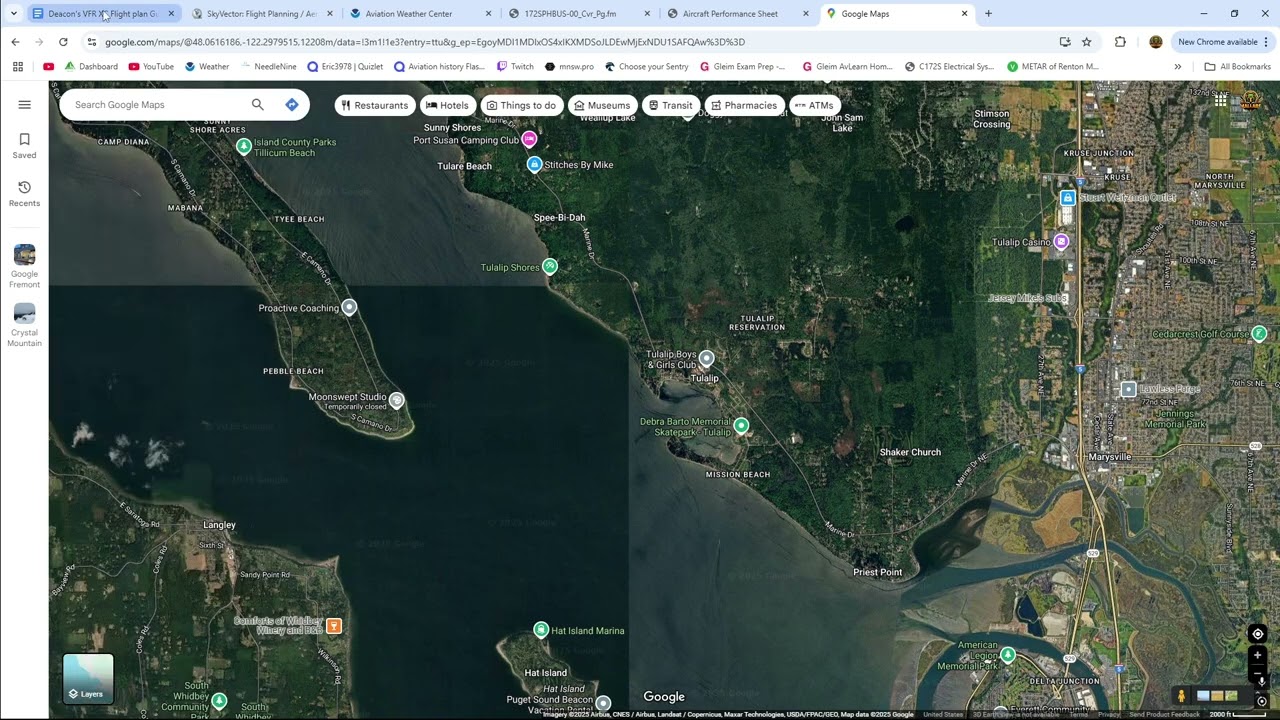Expand the tab search dropdown
The image size is (1280, 720).
(x=14, y=14)
